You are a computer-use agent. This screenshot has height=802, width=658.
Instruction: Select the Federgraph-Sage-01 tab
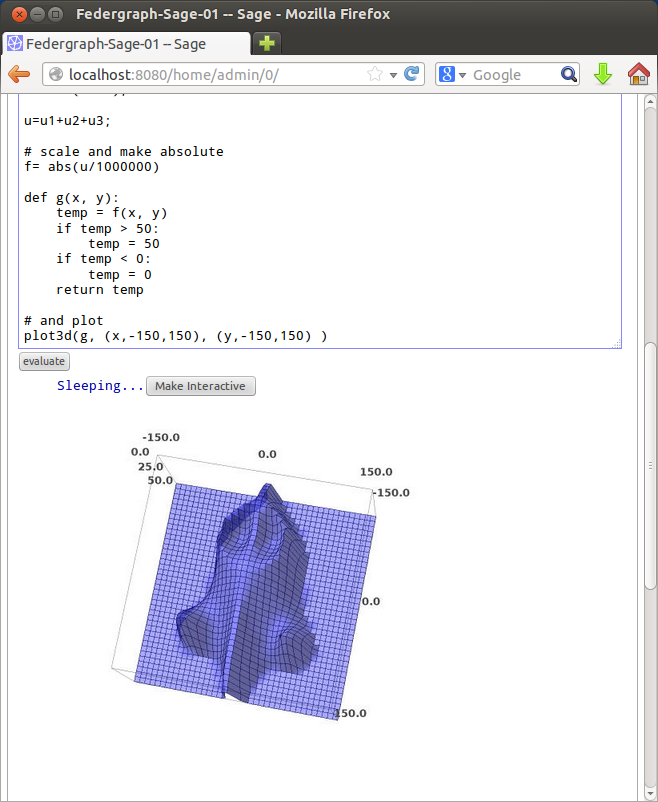pyautogui.click(x=126, y=44)
